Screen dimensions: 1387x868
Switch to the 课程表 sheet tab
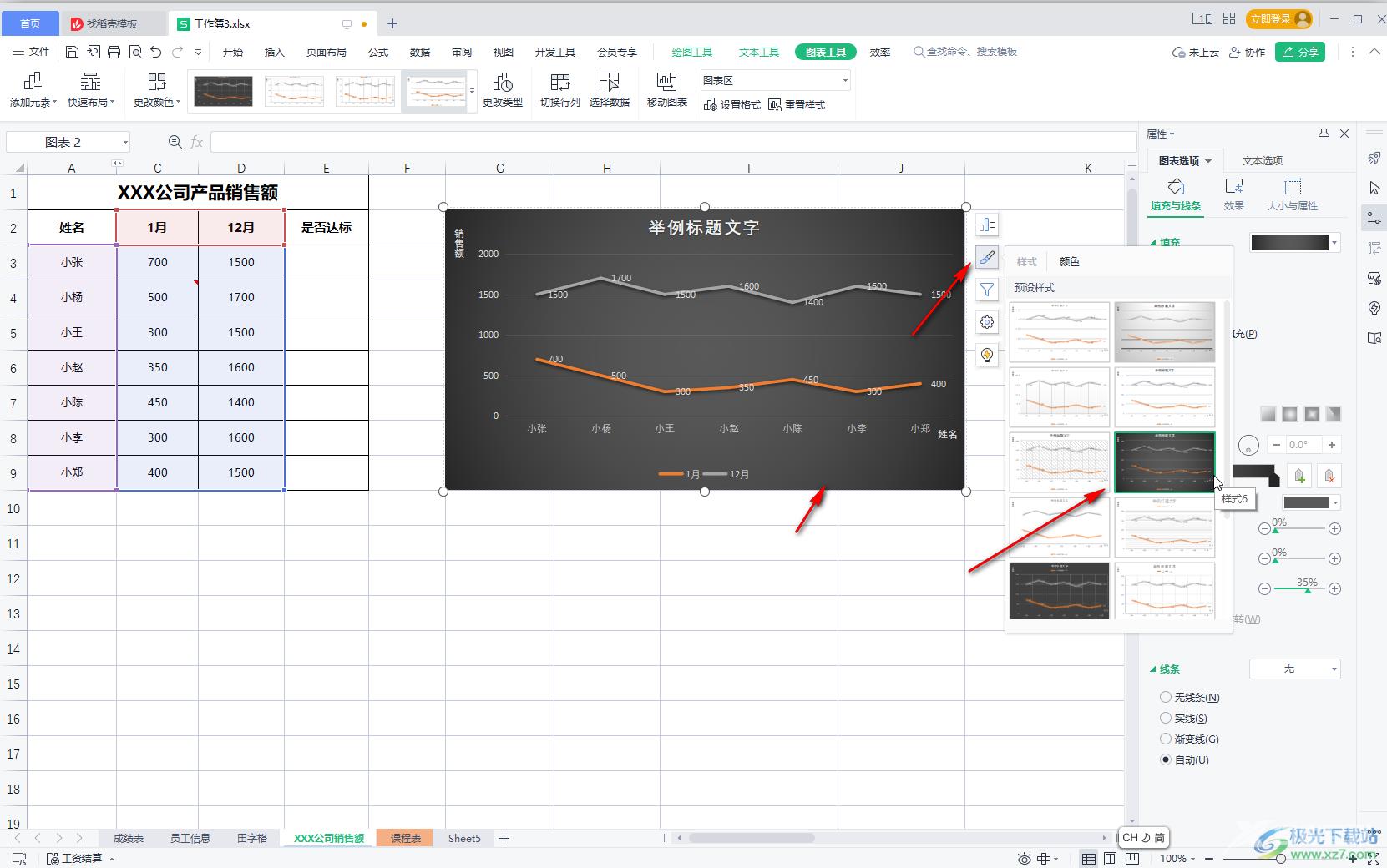point(405,838)
